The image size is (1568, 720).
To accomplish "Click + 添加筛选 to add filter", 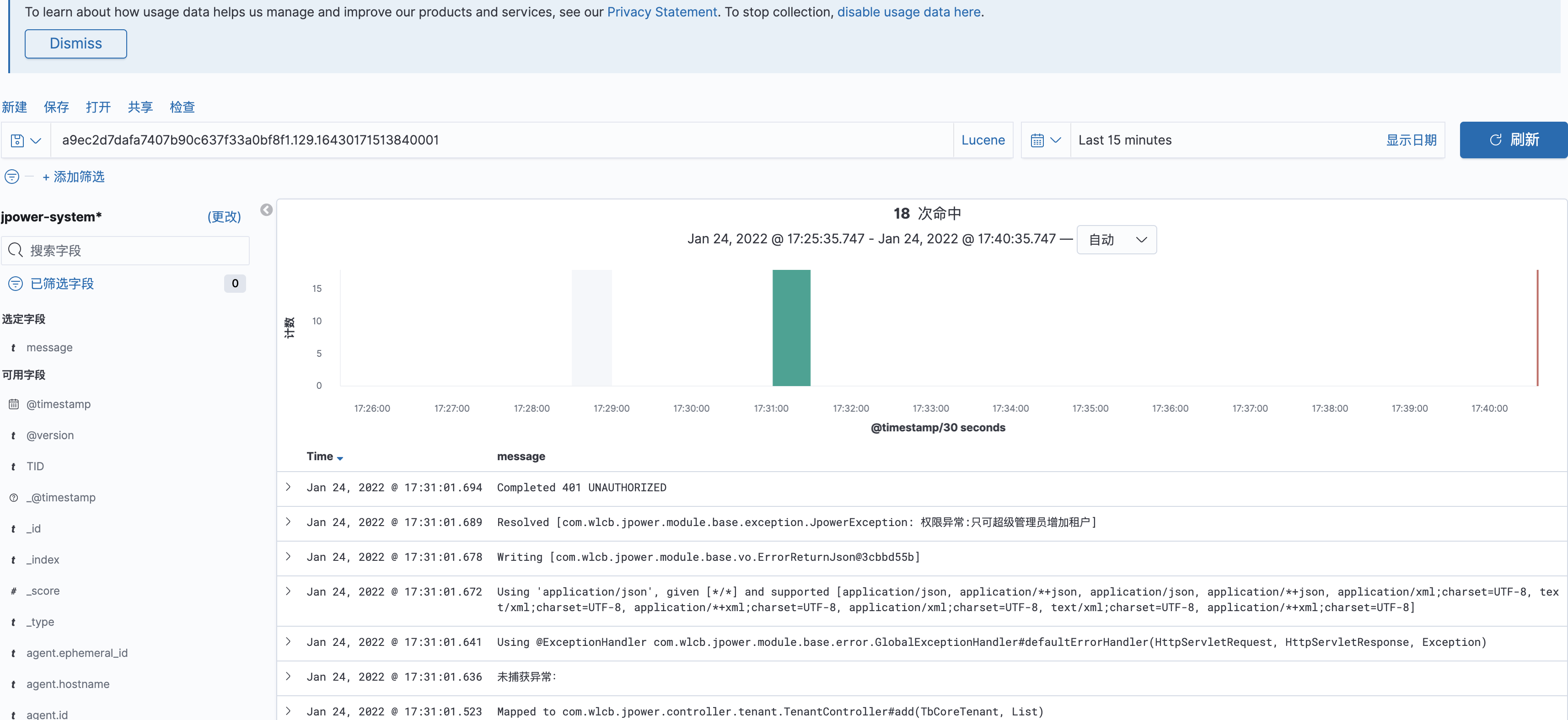I will point(74,177).
